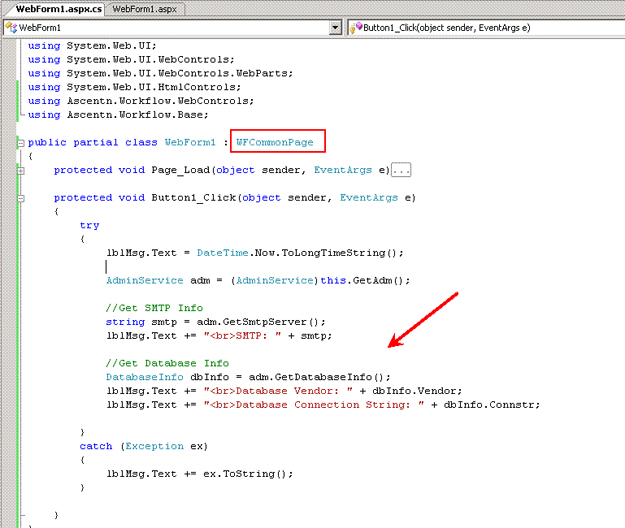The image size is (625, 528).
Task: Place cursor on the //Get Database Info comment
Action: [x=167, y=363]
